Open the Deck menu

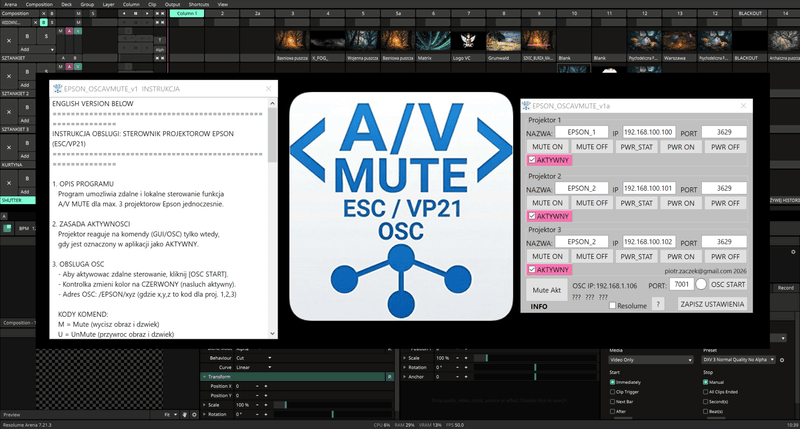[66, 4]
